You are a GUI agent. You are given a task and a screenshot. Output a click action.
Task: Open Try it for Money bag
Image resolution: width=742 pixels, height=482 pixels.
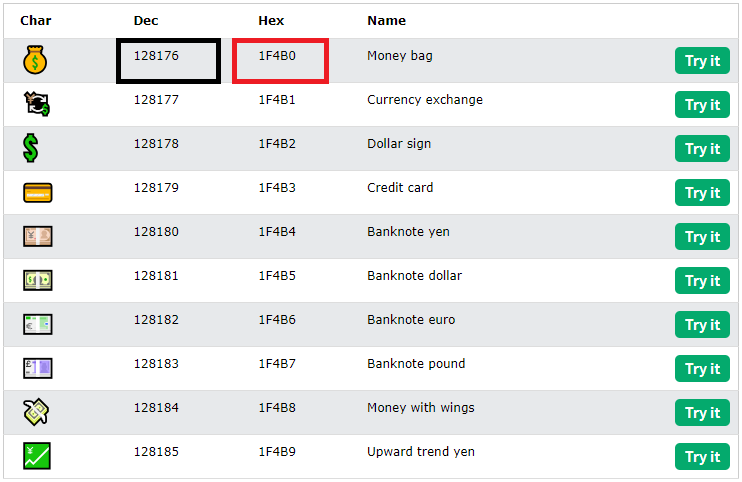point(702,61)
